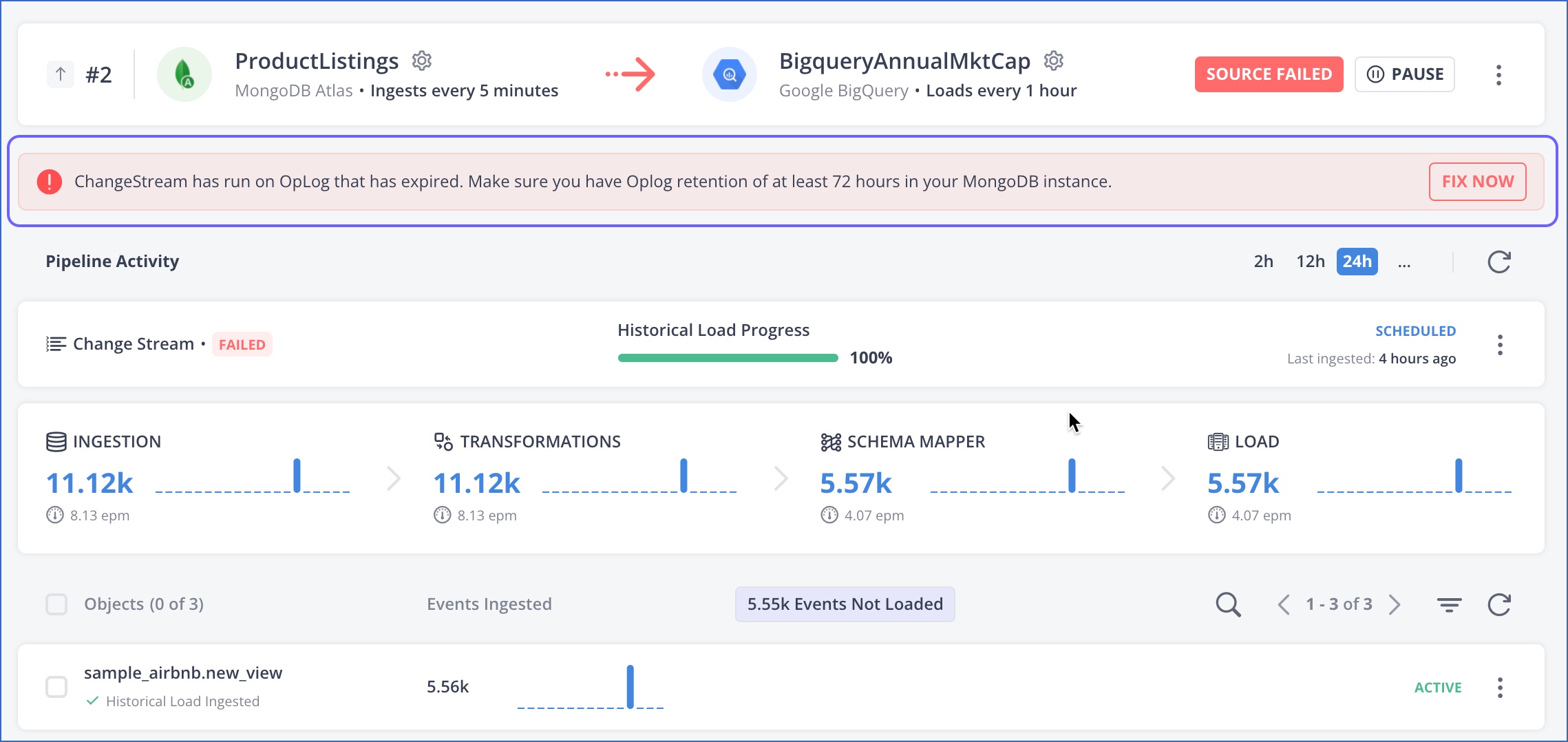1568x742 pixels.
Task: Search objects with the magnifier icon
Action: [1228, 604]
